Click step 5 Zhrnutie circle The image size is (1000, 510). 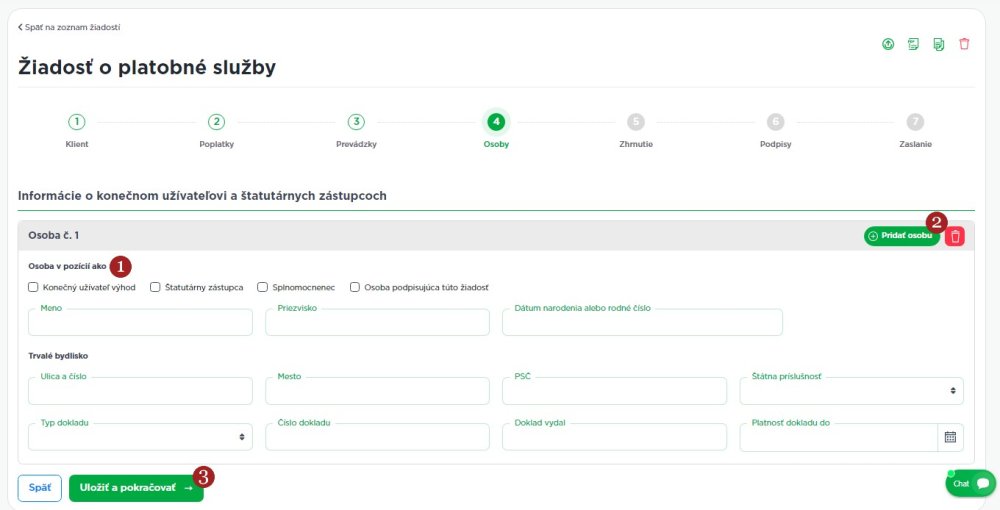[x=636, y=122]
